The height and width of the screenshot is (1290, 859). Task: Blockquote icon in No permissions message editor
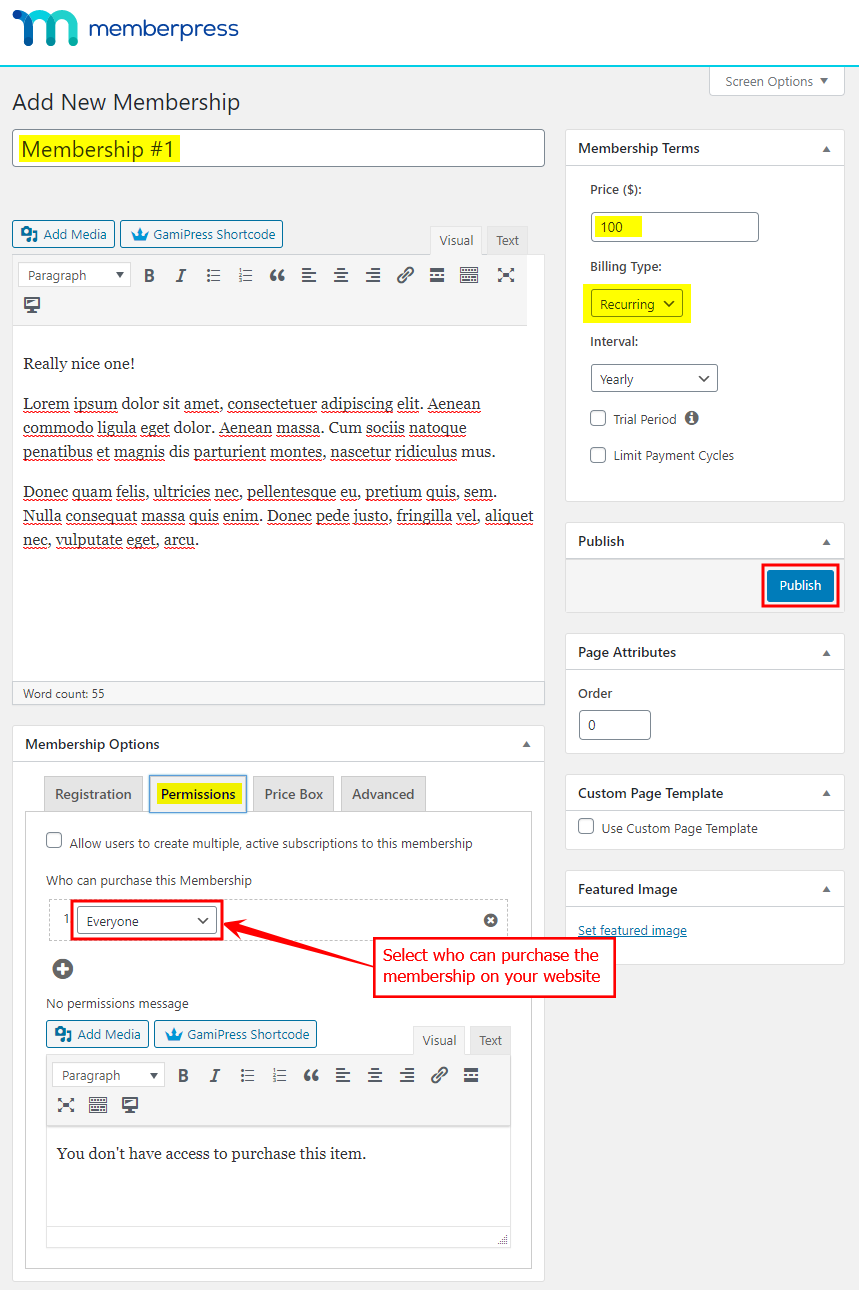point(311,1075)
